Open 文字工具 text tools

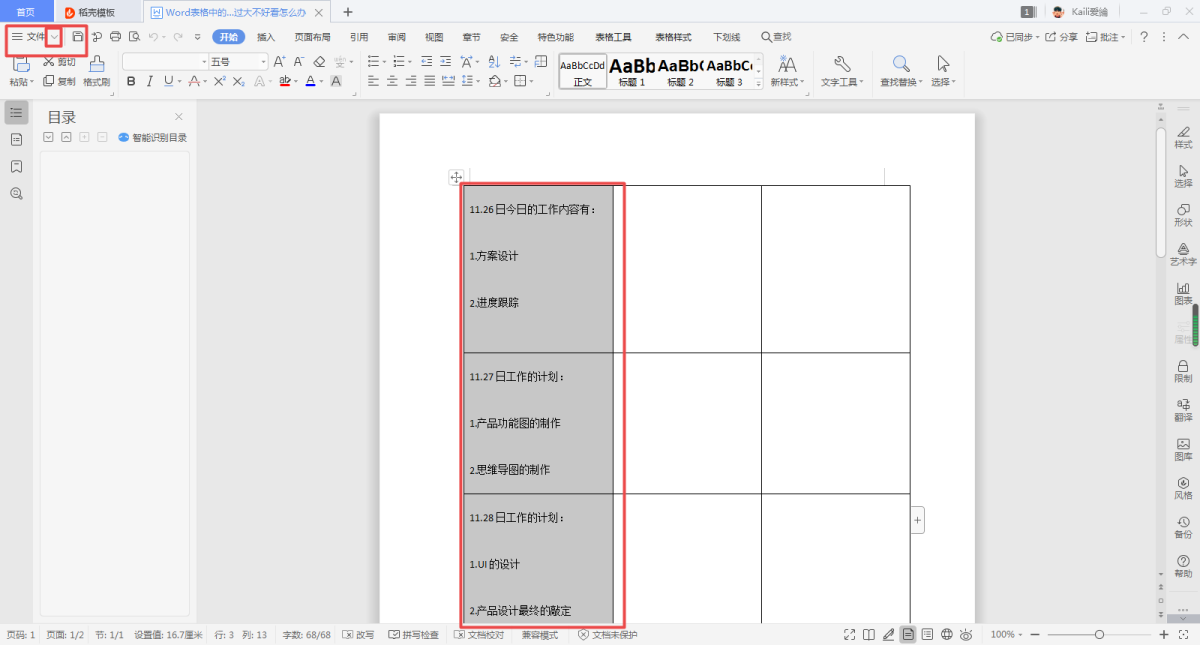point(841,70)
